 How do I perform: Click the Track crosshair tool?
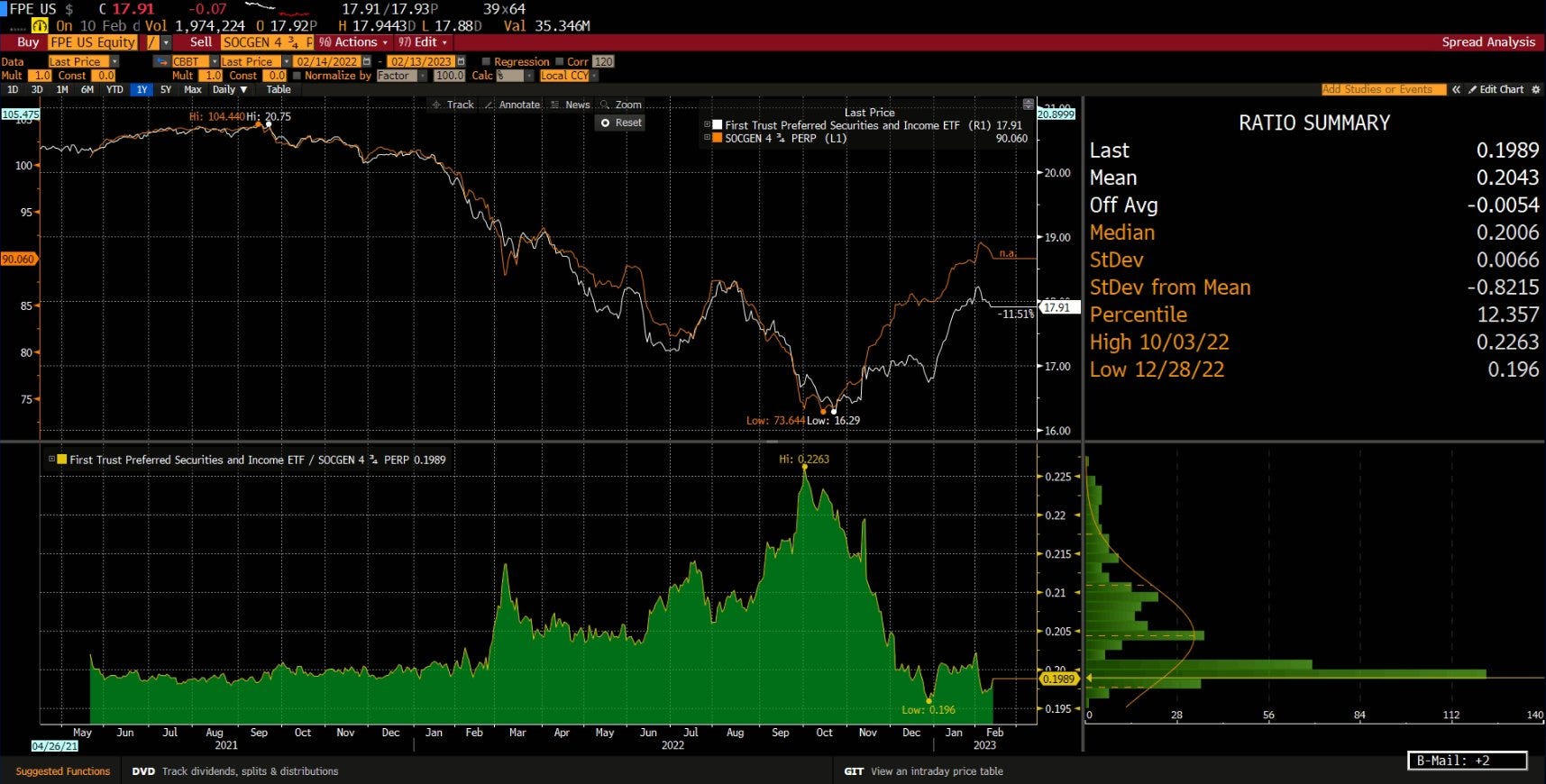(453, 105)
